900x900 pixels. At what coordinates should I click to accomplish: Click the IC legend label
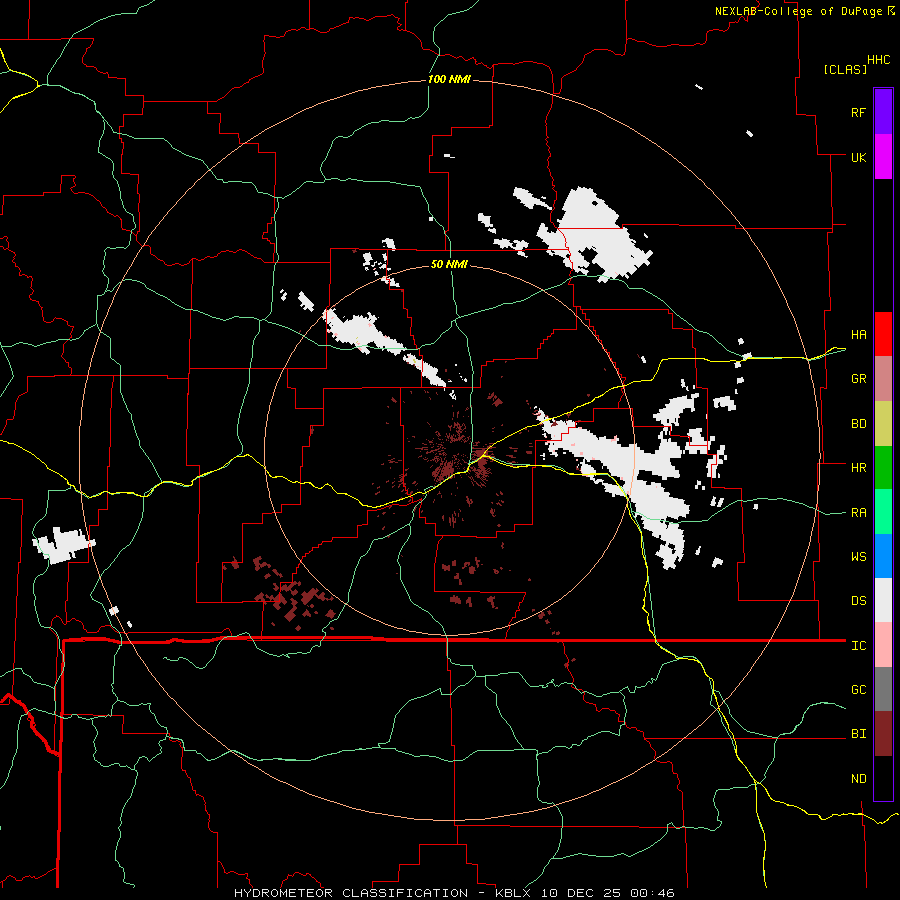pos(858,645)
